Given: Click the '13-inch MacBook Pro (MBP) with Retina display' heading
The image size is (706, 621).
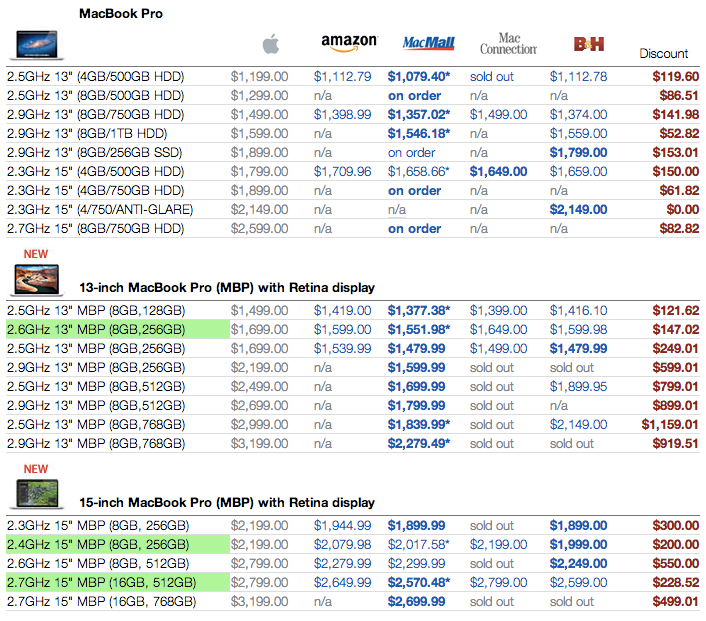Looking at the screenshot, I should pyautogui.click(x=227, y=288).
